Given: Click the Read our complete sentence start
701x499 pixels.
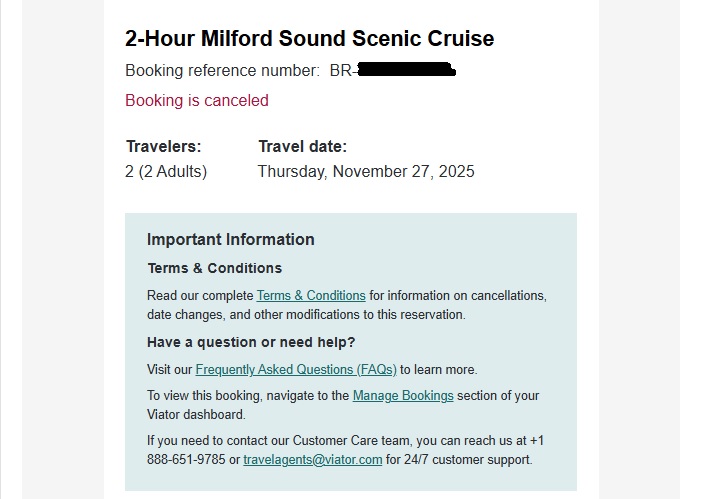Looking at the screenshot, I should tap(200, 296).
